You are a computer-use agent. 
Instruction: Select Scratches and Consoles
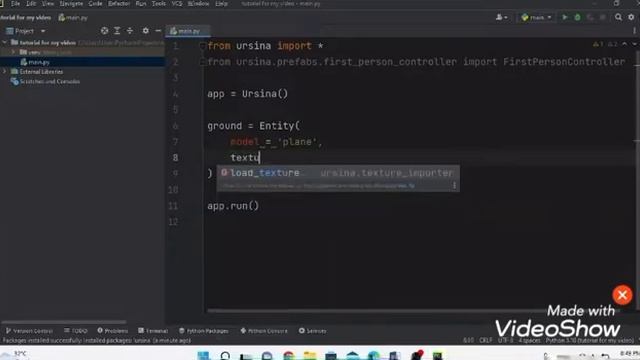click(49, 81)
